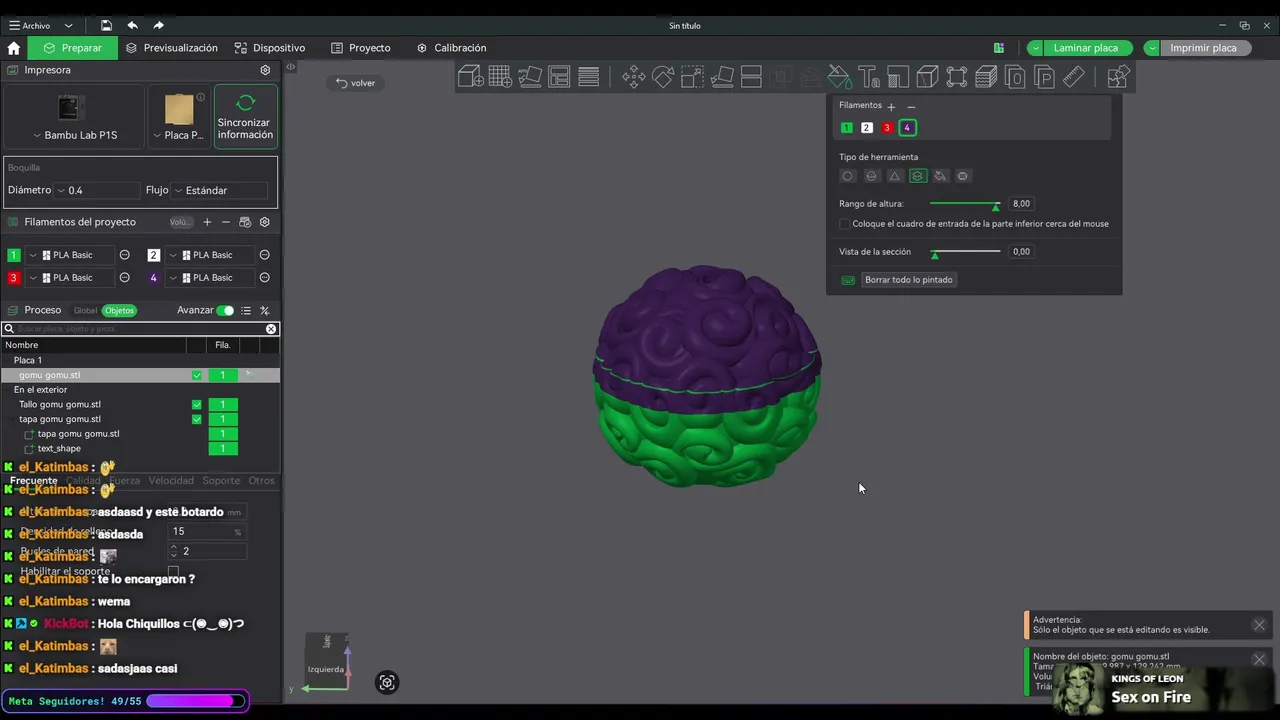This screenshot has height=720, width=1280.
Task: Open the Laminar placa dropdown arrow
Action: pyautogui.click(x=1035, y=48)
